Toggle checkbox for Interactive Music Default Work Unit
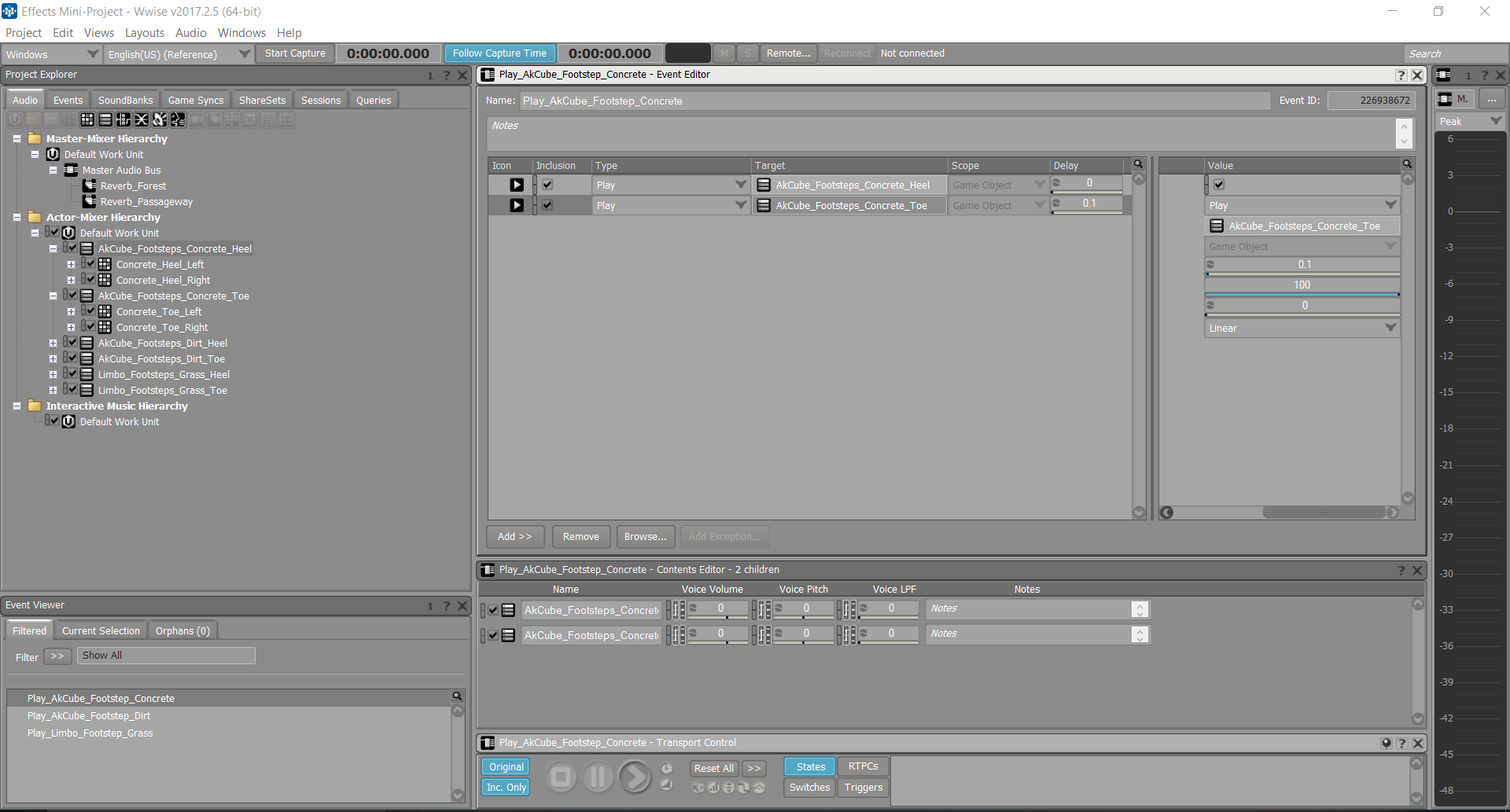1510x812 pixels. (54, 421)
